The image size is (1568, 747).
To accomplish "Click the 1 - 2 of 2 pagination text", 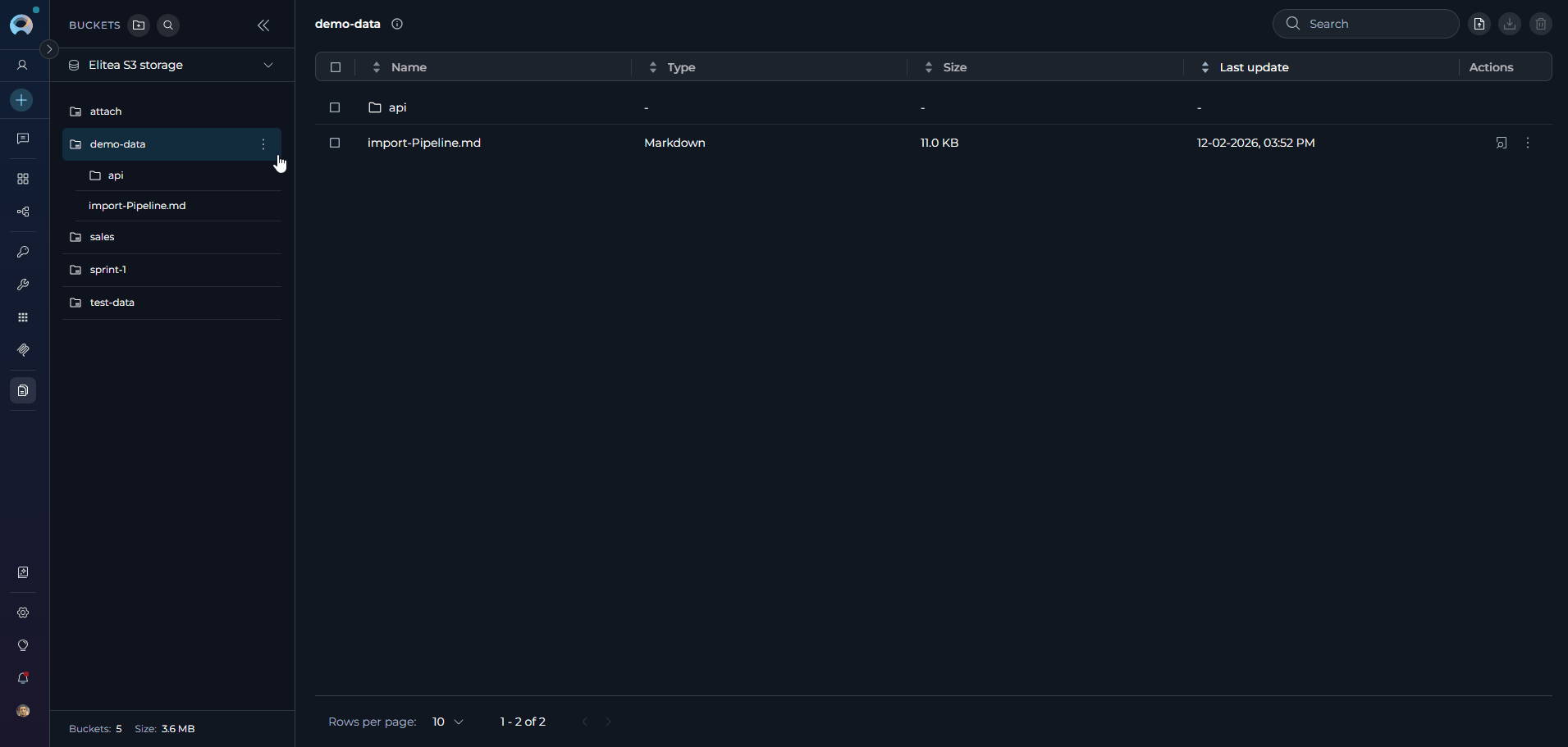I will (x=523, y=722).
